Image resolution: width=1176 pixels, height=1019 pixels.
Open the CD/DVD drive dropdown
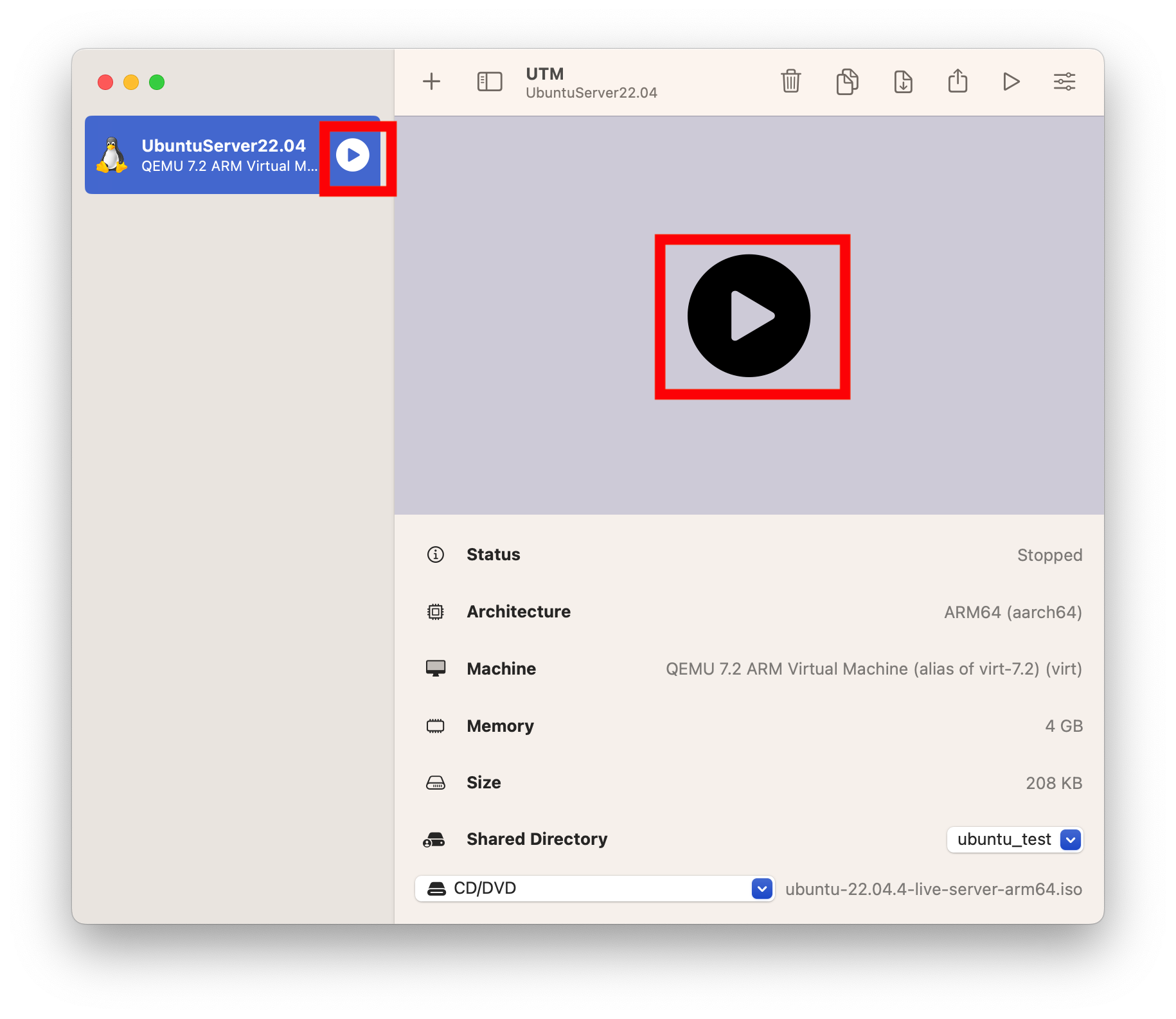594,889
